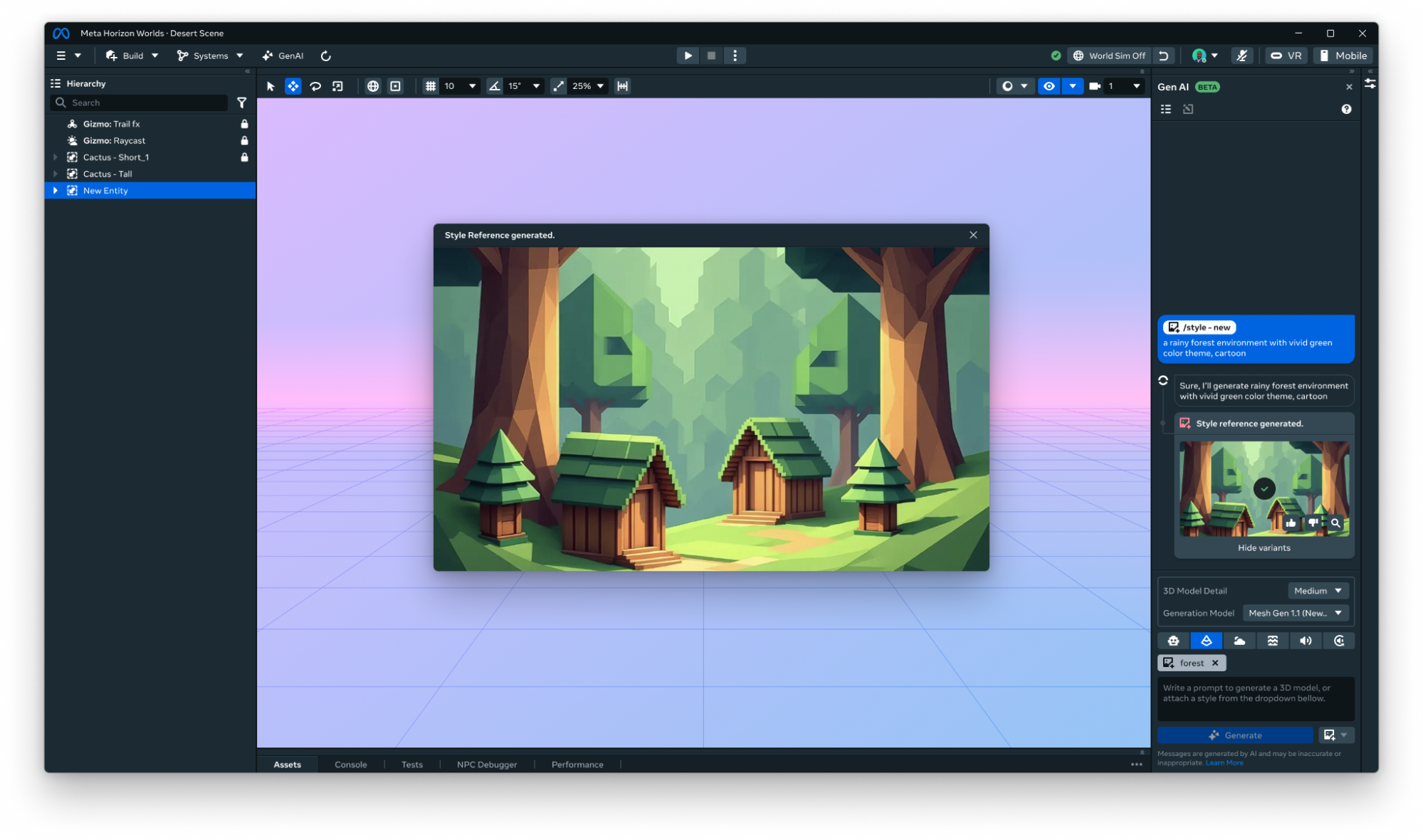Open the Build menu
The height and width of the screenshot is (840, 1423).
point(132,56)
